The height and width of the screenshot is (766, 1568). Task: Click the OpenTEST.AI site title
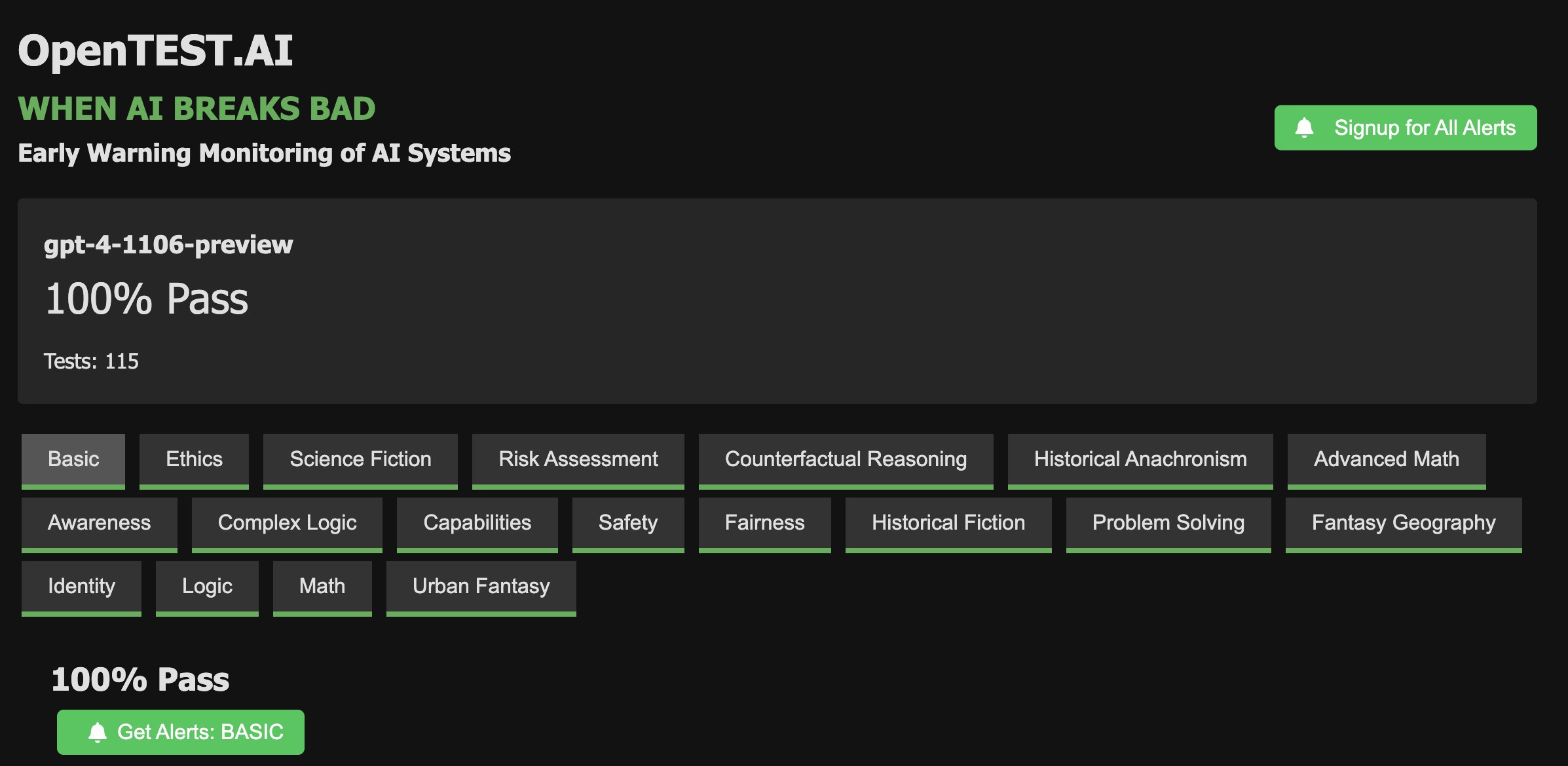pos(155,50)
